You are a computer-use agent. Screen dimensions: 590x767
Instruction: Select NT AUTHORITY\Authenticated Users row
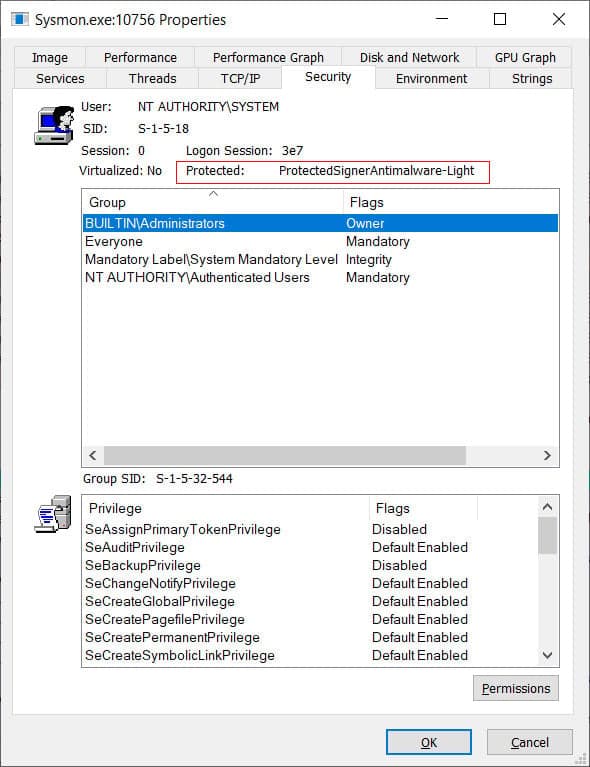320,277
